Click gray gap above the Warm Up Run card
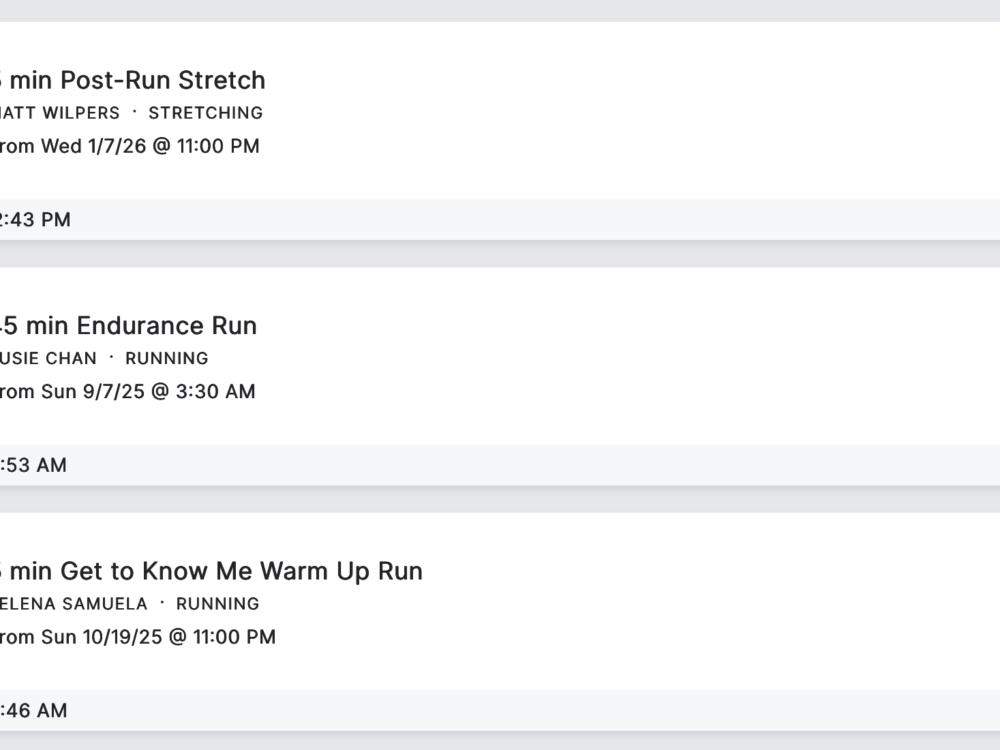The height and width of the screenshot is (750, 1000). coord(500,499)
